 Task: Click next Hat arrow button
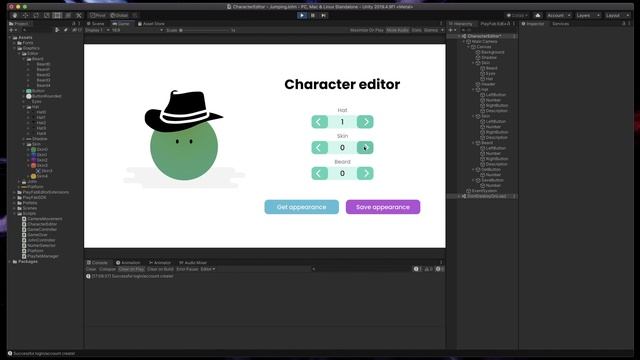[x=365, y=122]
